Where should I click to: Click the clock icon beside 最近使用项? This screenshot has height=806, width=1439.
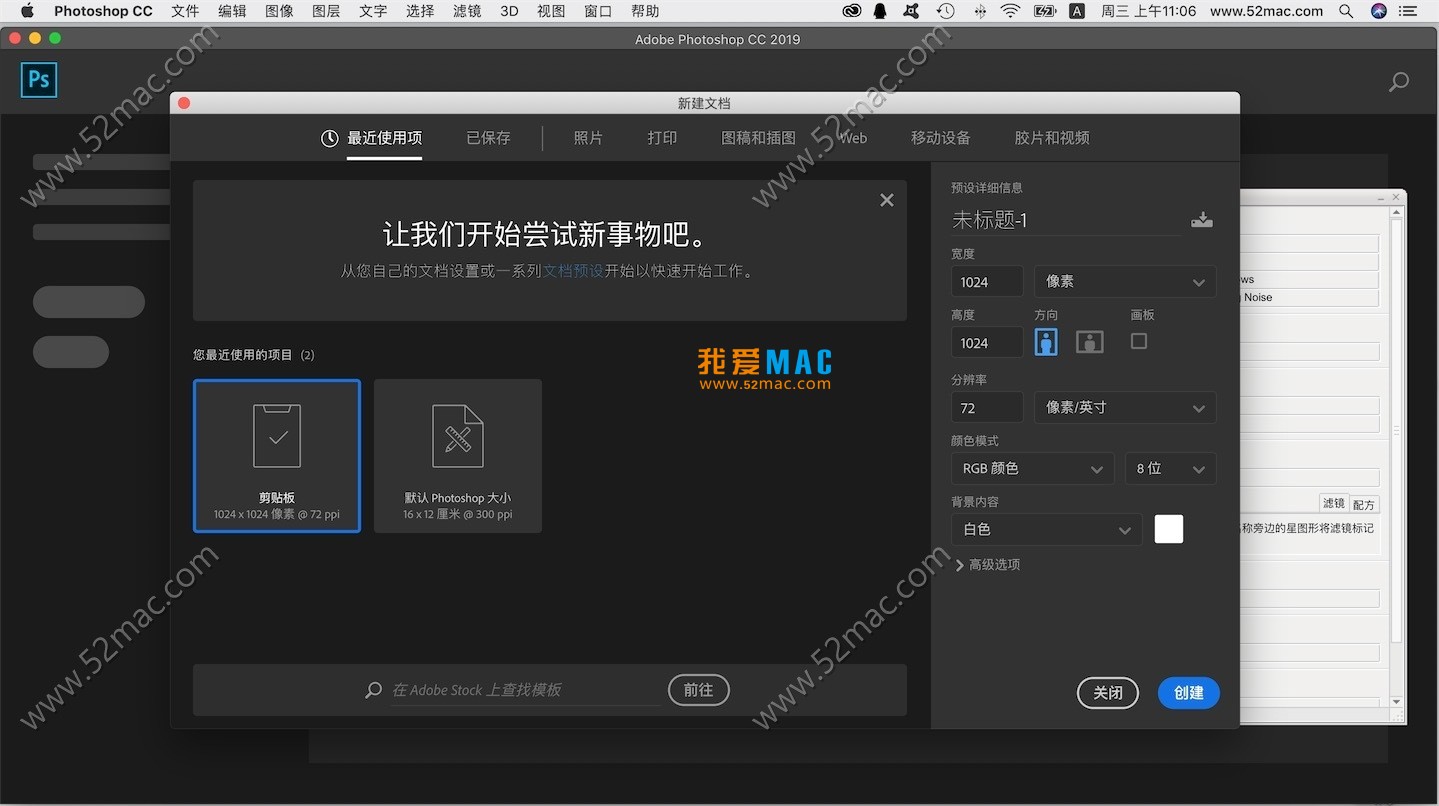[329, 137]
